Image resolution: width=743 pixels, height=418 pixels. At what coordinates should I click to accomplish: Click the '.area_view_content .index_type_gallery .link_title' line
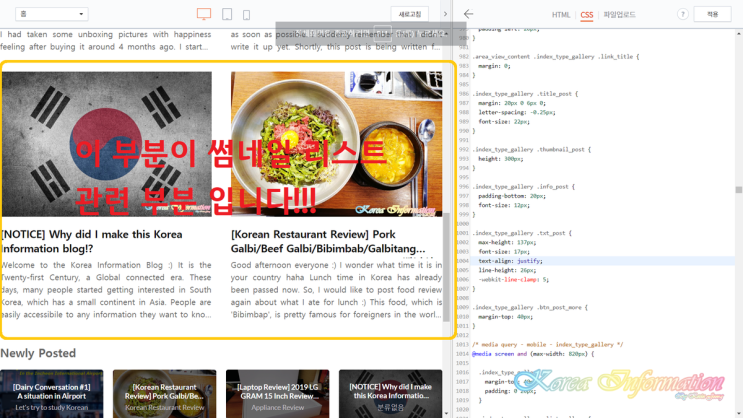pyautogui.click(x=555, y=57)
